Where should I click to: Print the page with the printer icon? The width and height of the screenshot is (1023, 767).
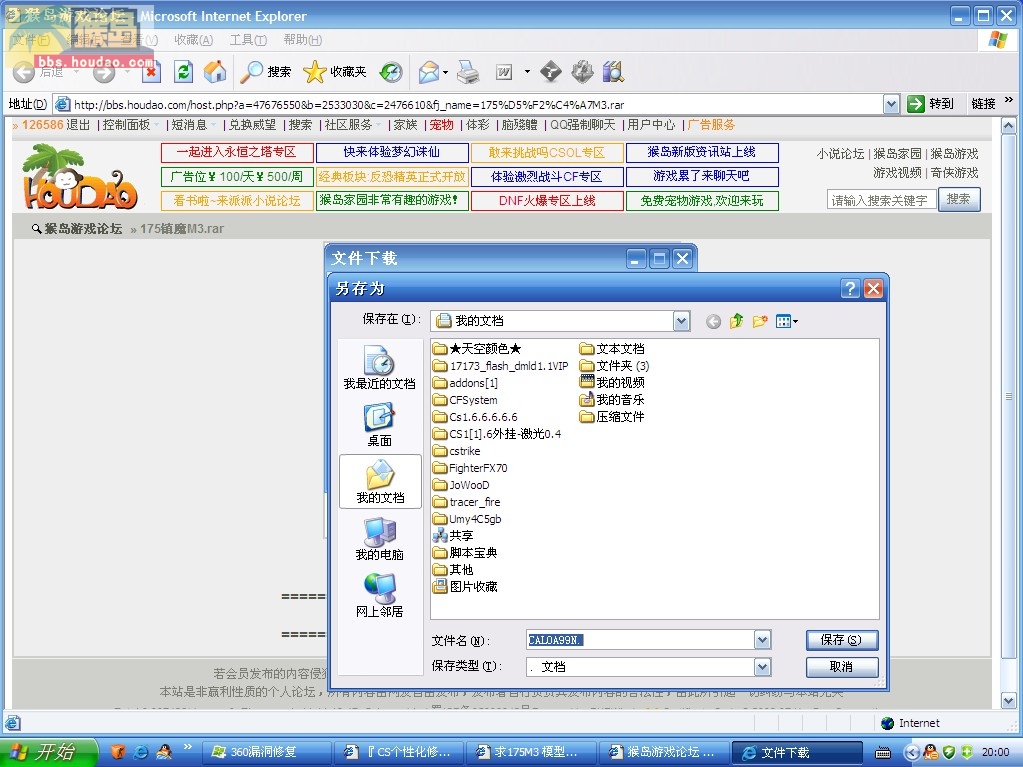click(468, 72)
